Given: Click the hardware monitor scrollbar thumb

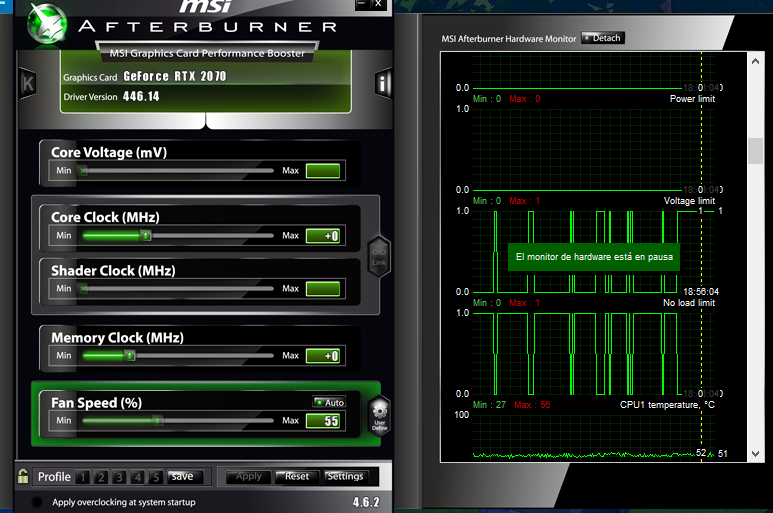Looking at the screenshot, I should pos(755,151).
